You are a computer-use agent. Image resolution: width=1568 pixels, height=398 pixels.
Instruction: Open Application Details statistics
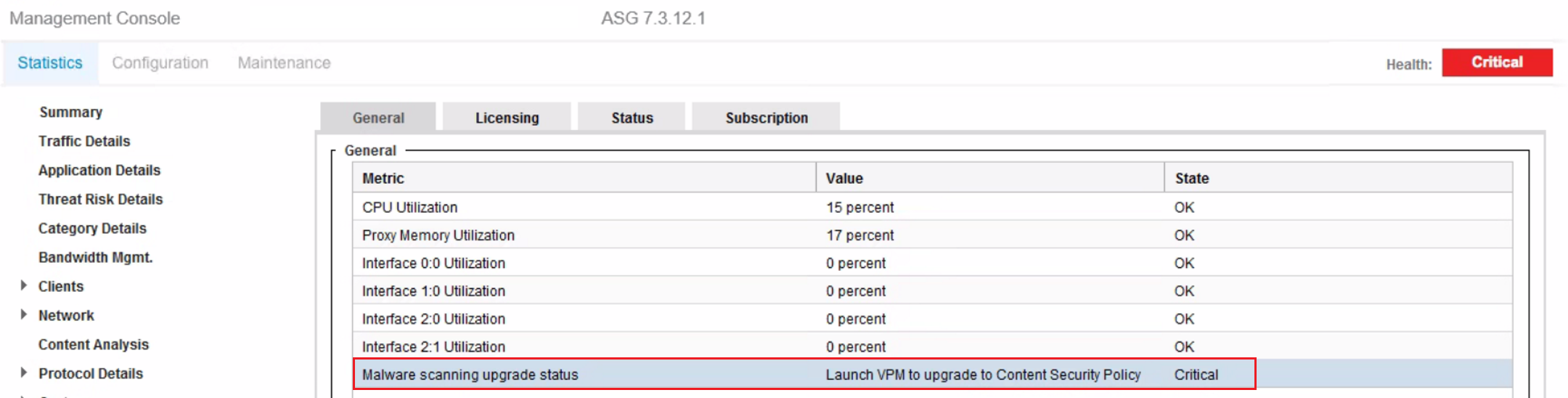pyautogui.click(x=99, y=170)
